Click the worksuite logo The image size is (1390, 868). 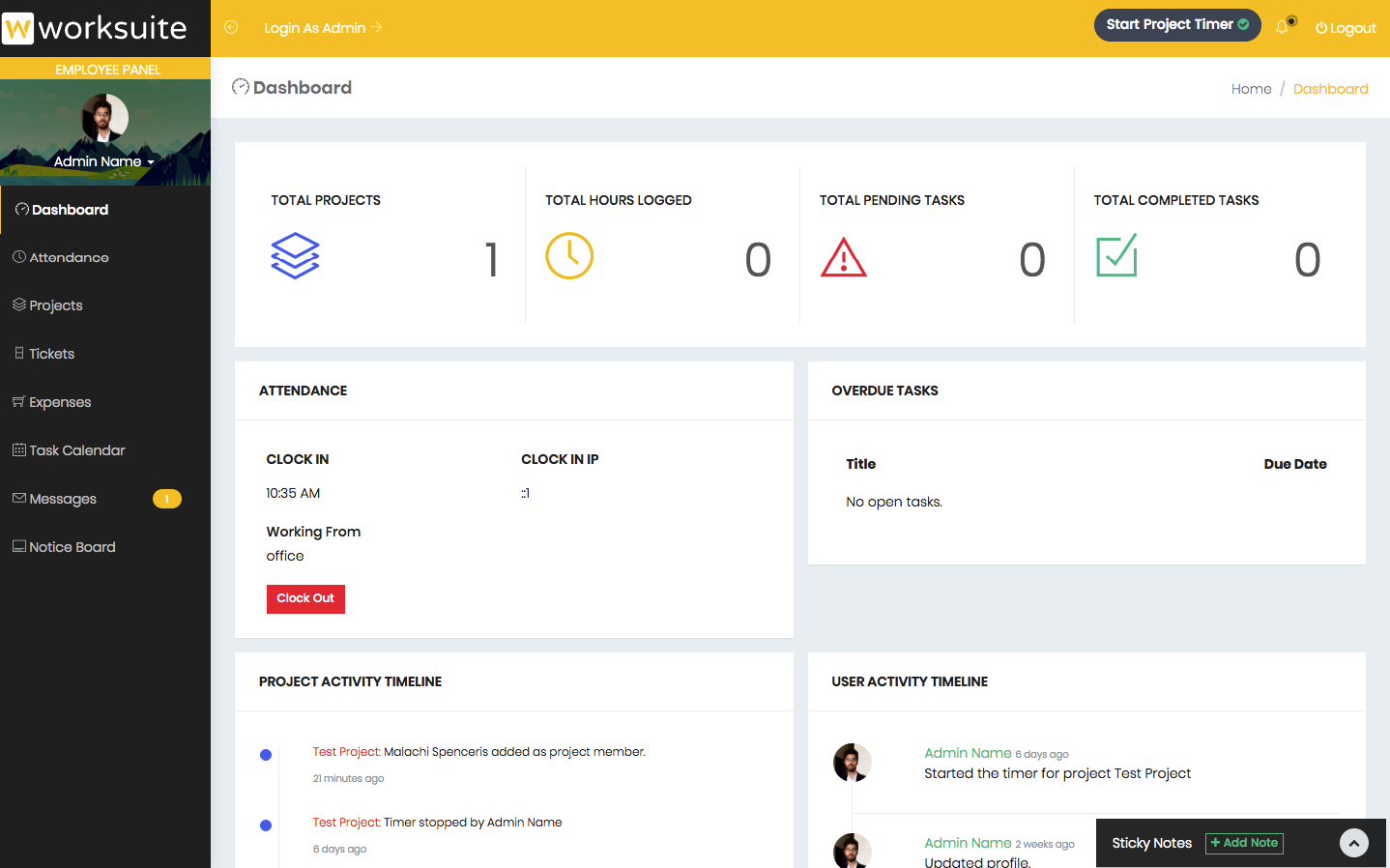click(96, 28)
